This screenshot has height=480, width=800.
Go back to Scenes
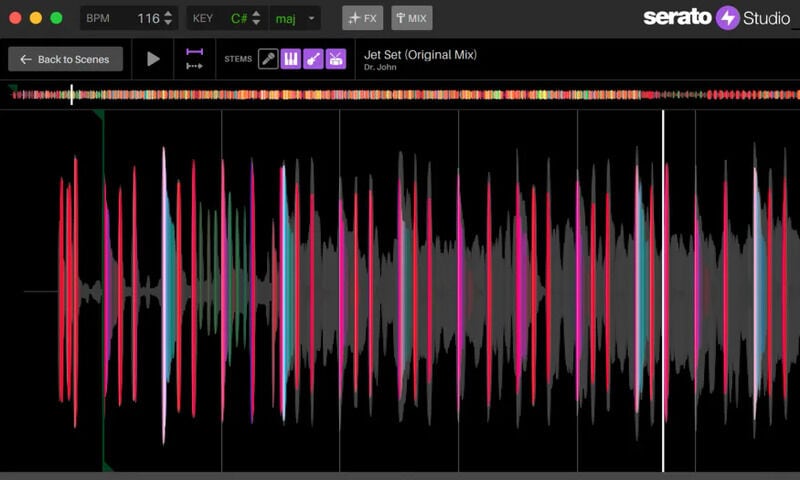66,59
